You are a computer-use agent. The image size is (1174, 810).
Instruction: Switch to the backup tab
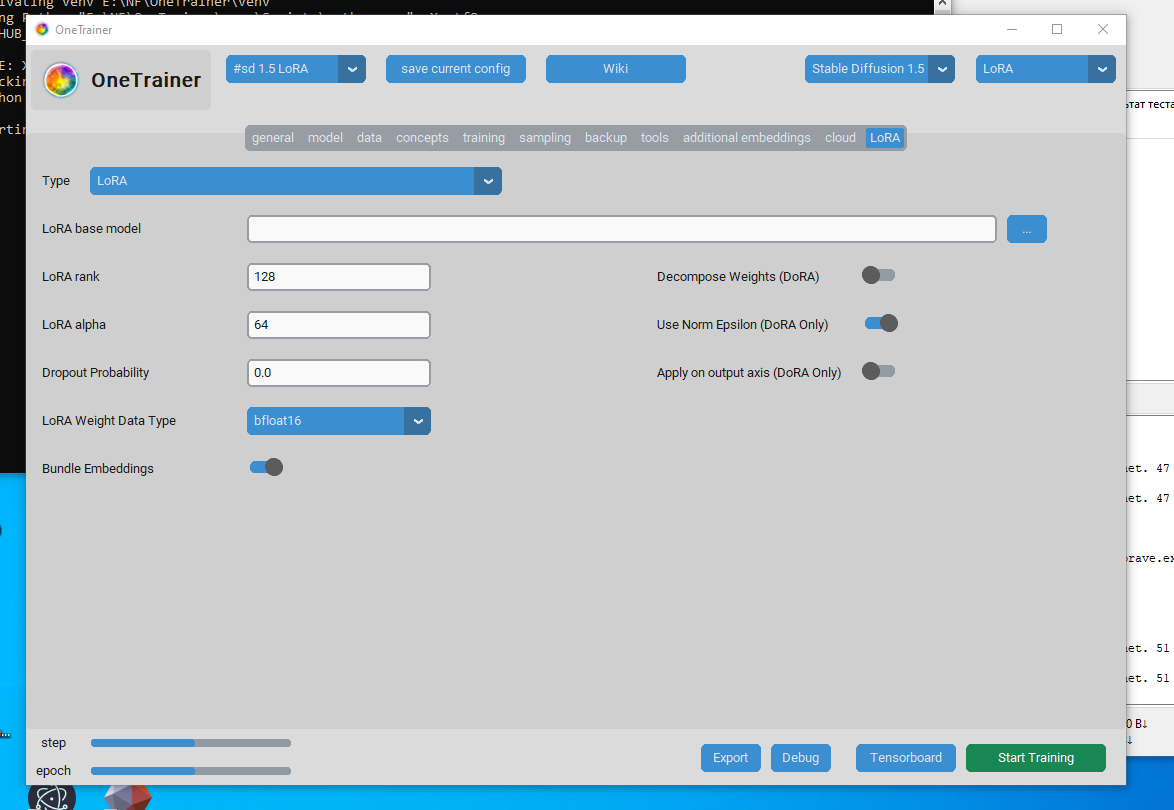pyautogui.click(x=606, y=138)
